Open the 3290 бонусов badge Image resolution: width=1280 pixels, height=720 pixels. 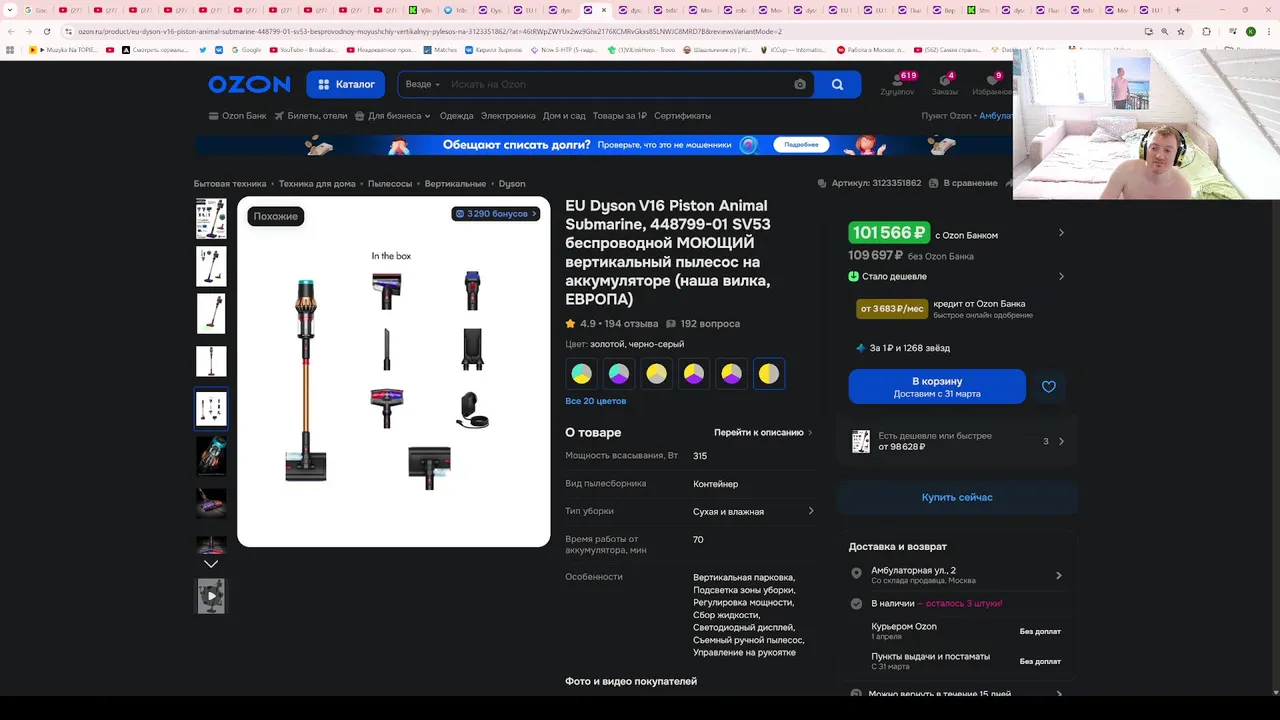[x=496, y=214]
